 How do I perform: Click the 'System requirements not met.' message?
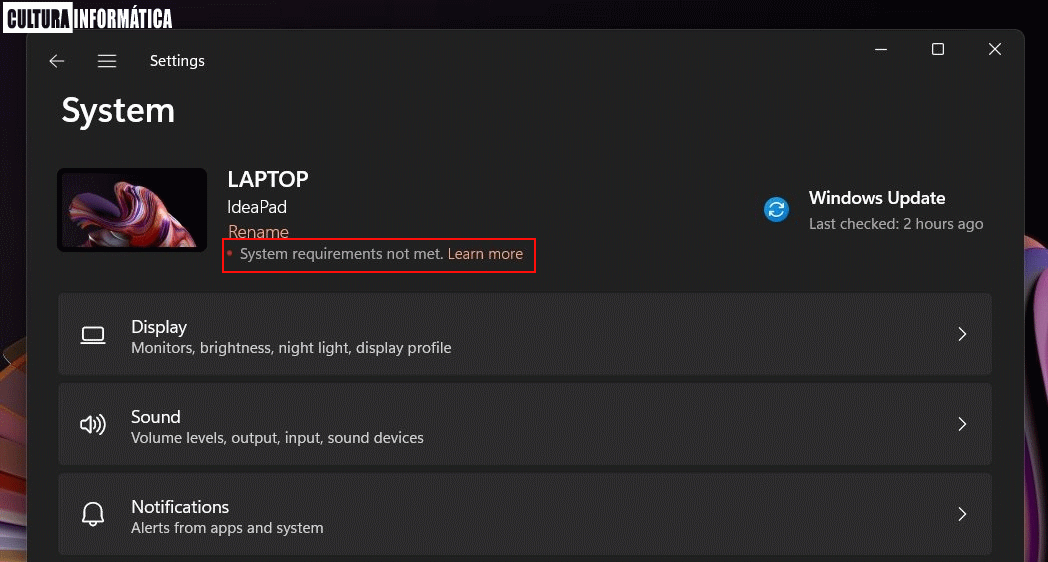tap(341, 254)
